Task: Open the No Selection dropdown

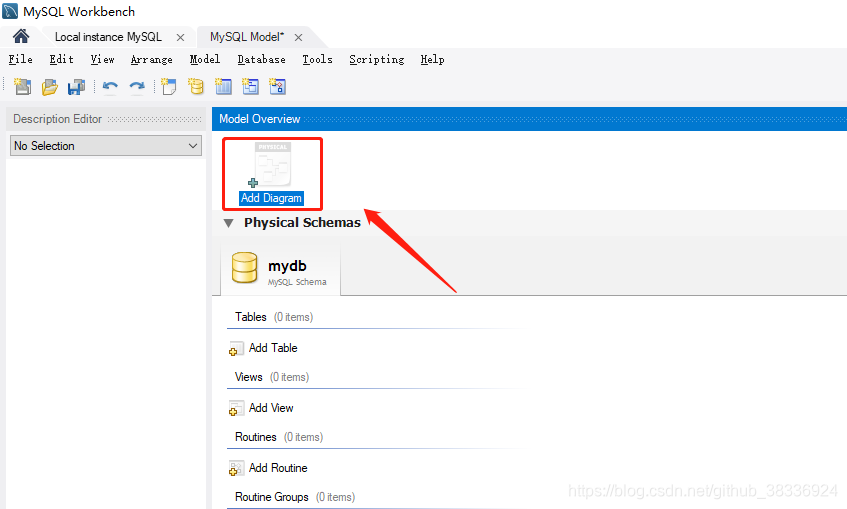Action: [x=106, y=146]
